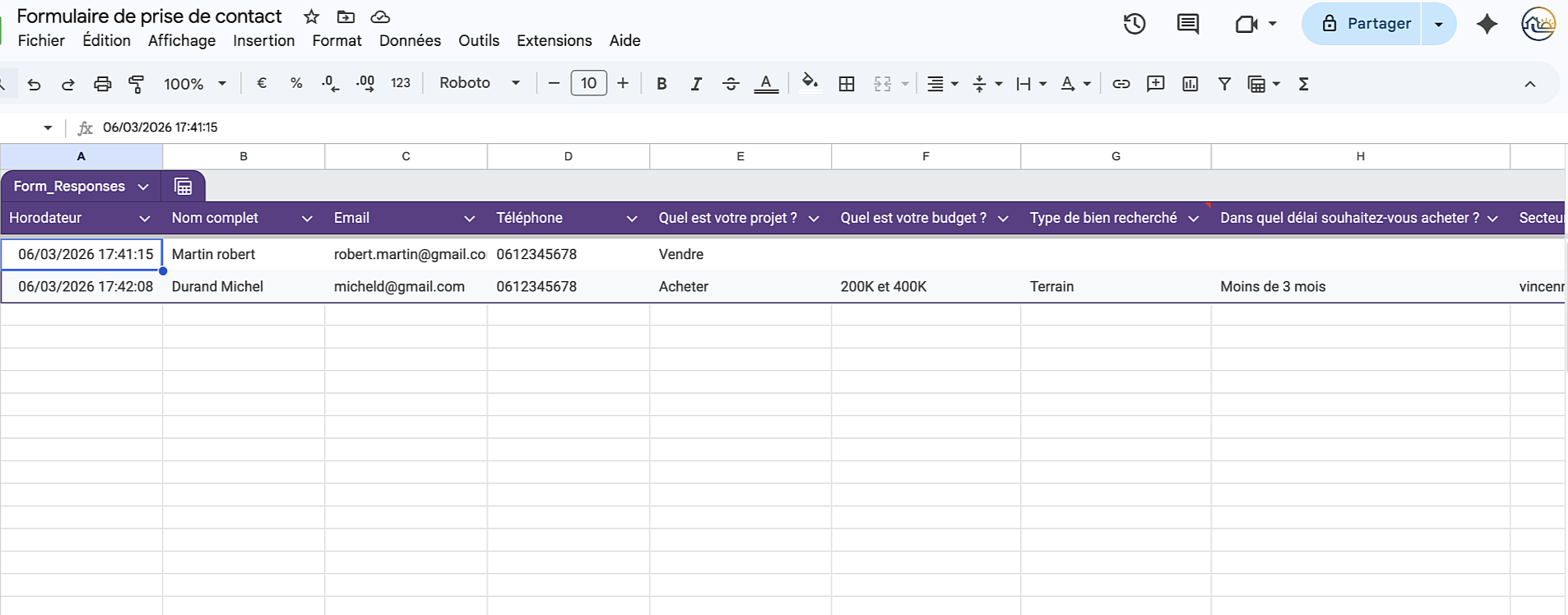Select the paint format roller icon
Screen dimensions: 1568x615
point(137,84)
